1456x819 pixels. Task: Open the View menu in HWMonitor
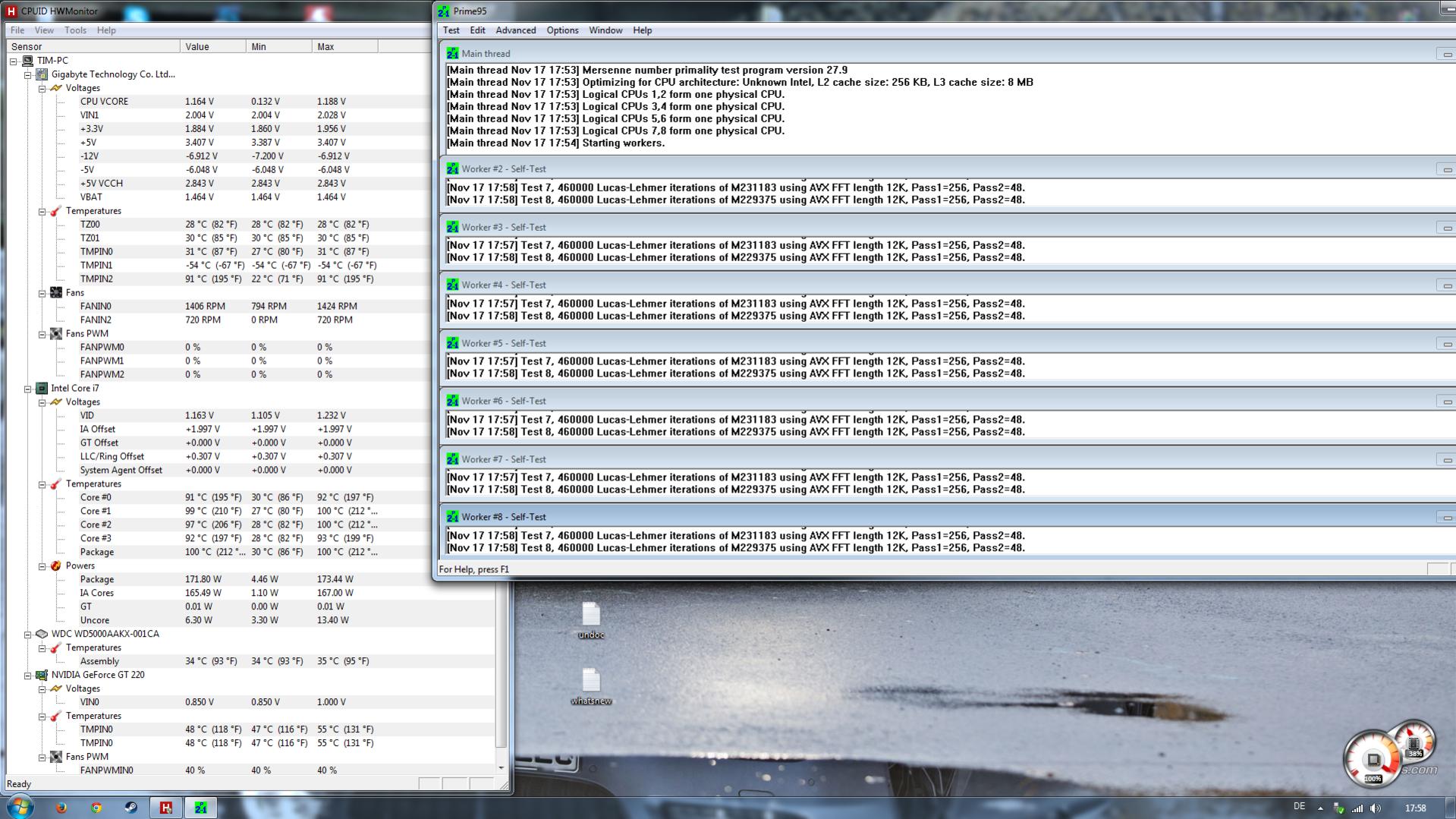click(44, 30)
